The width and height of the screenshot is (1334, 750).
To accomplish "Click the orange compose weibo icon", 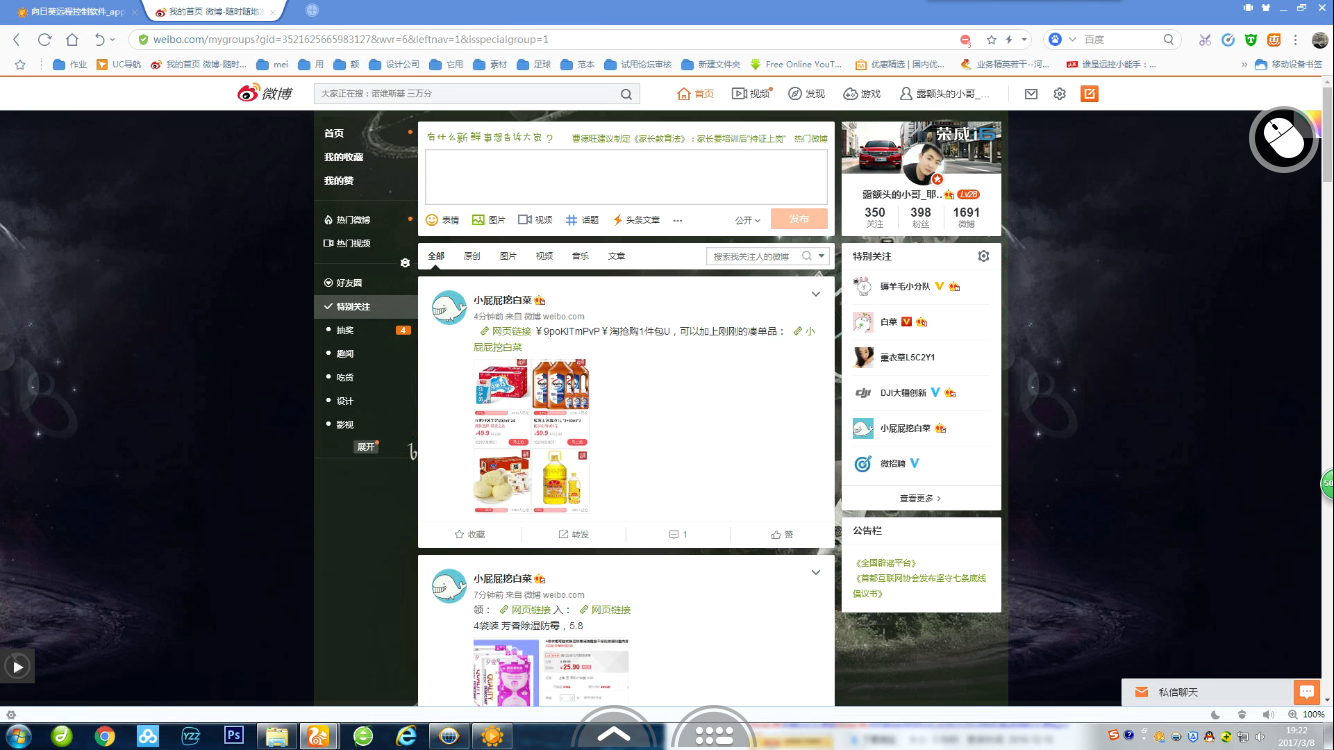I will point(1089,94).
